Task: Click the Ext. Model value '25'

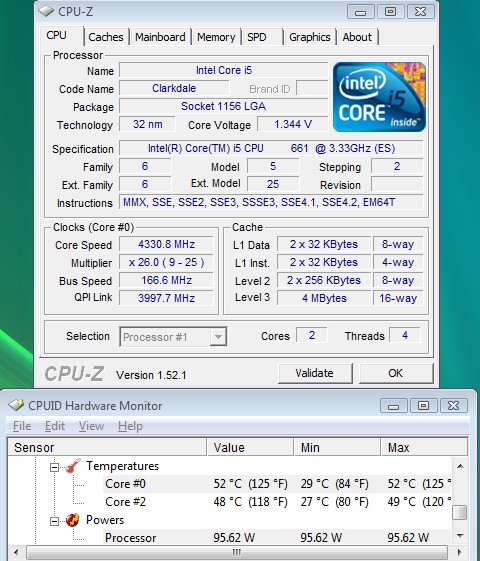Action: (x=273, y=184)
